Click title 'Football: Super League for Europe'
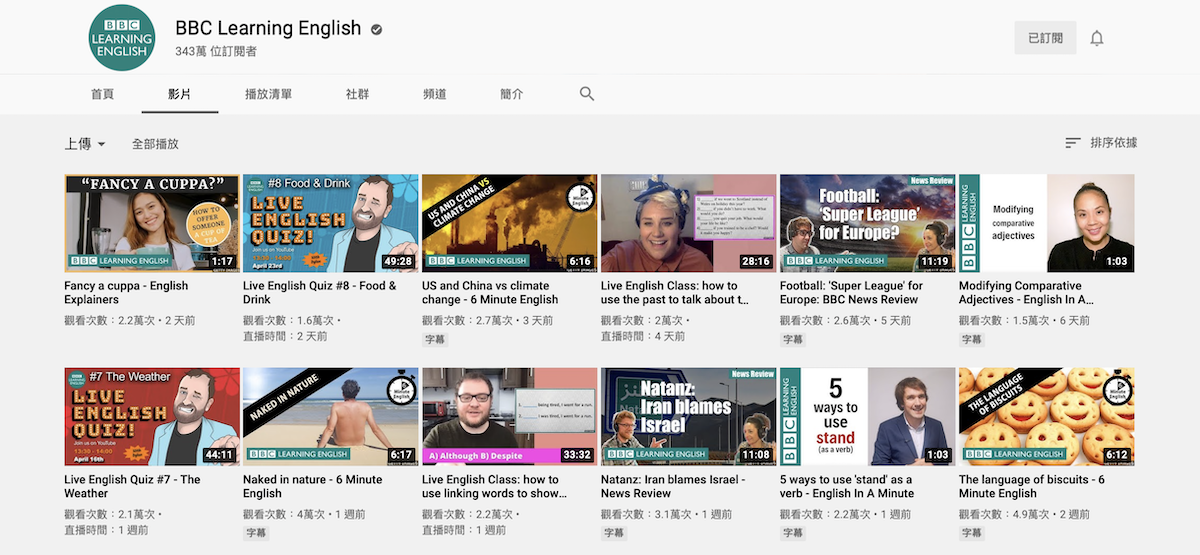1200x555 pixels. coord(851,292)
